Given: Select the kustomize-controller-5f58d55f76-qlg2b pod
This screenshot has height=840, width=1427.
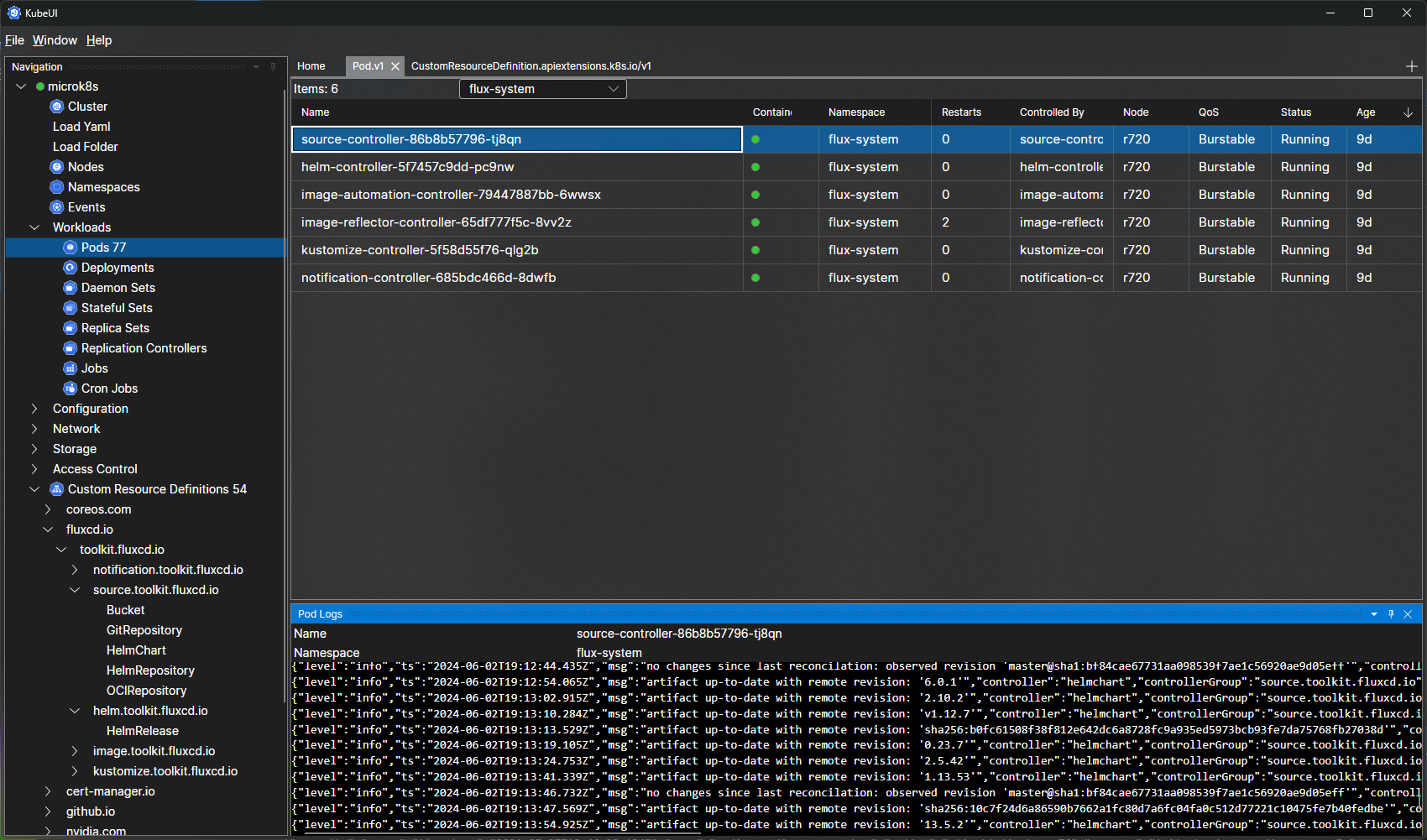Looking at the screenshot, I should (x=856, y=250).
